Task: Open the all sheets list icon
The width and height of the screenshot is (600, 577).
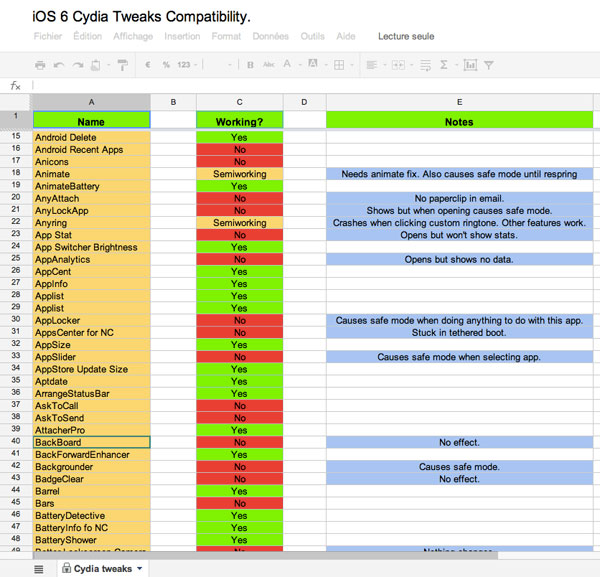Action: tap(38, 568)
